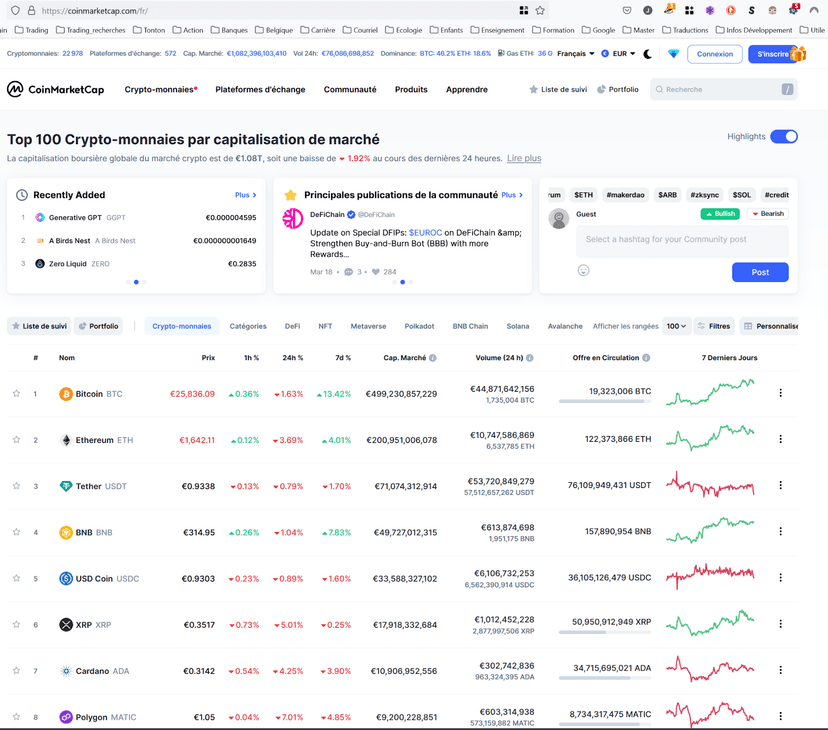The image size is (828, 730).
Task: Open rows count dropdown showing 100
Action: tap(676, 326)
